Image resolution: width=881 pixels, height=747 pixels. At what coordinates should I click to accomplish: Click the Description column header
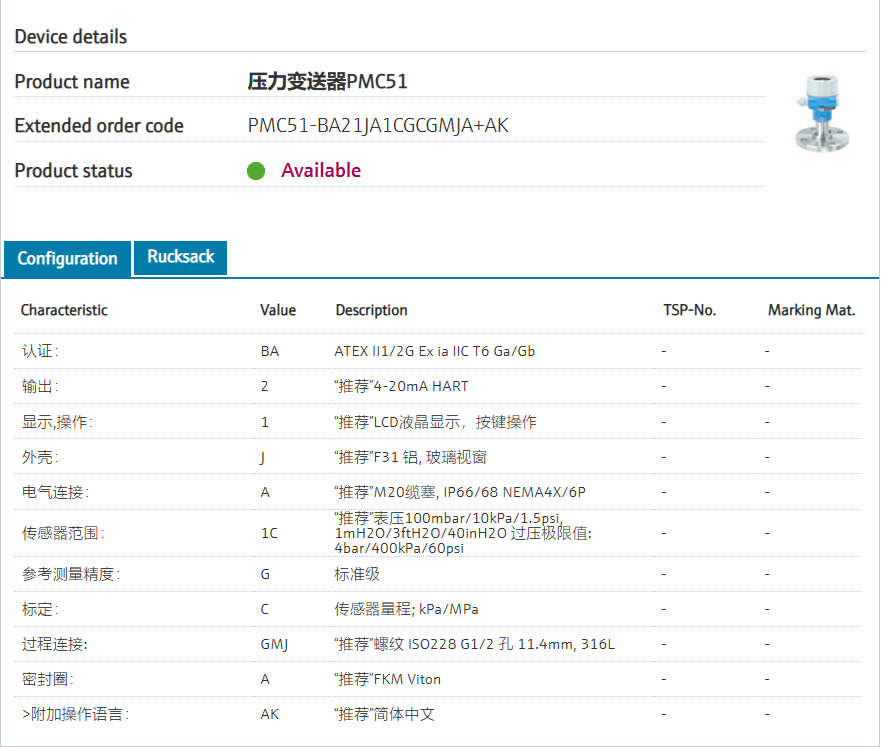click(x=371, y=310)
